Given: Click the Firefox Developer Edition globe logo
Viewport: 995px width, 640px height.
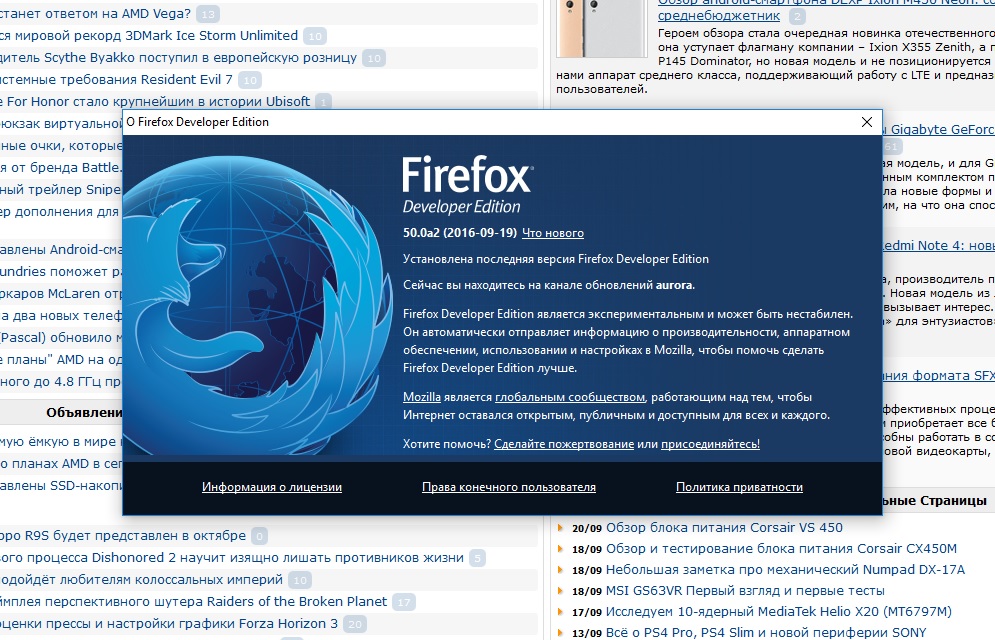Looking at the screenshot, I should pos(257,304).
